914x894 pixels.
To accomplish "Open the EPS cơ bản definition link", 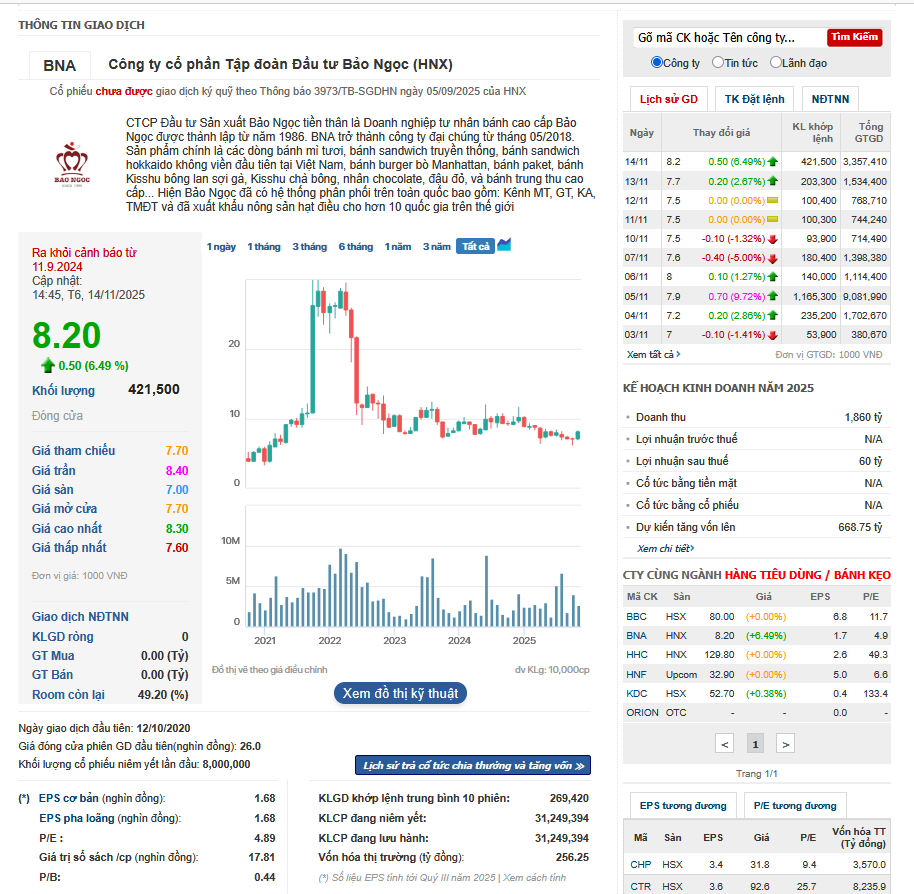I will click(69, 798).
